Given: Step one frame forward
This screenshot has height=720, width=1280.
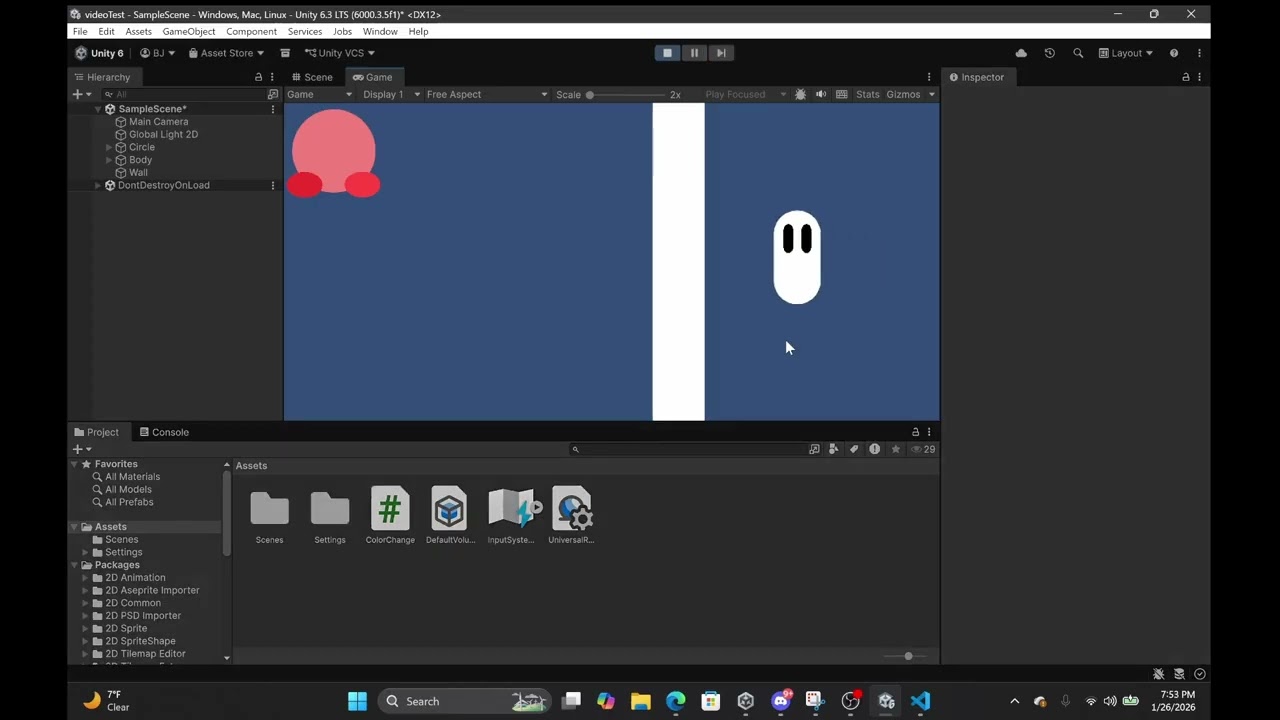Looking at the screenshot, I should 721,53.
